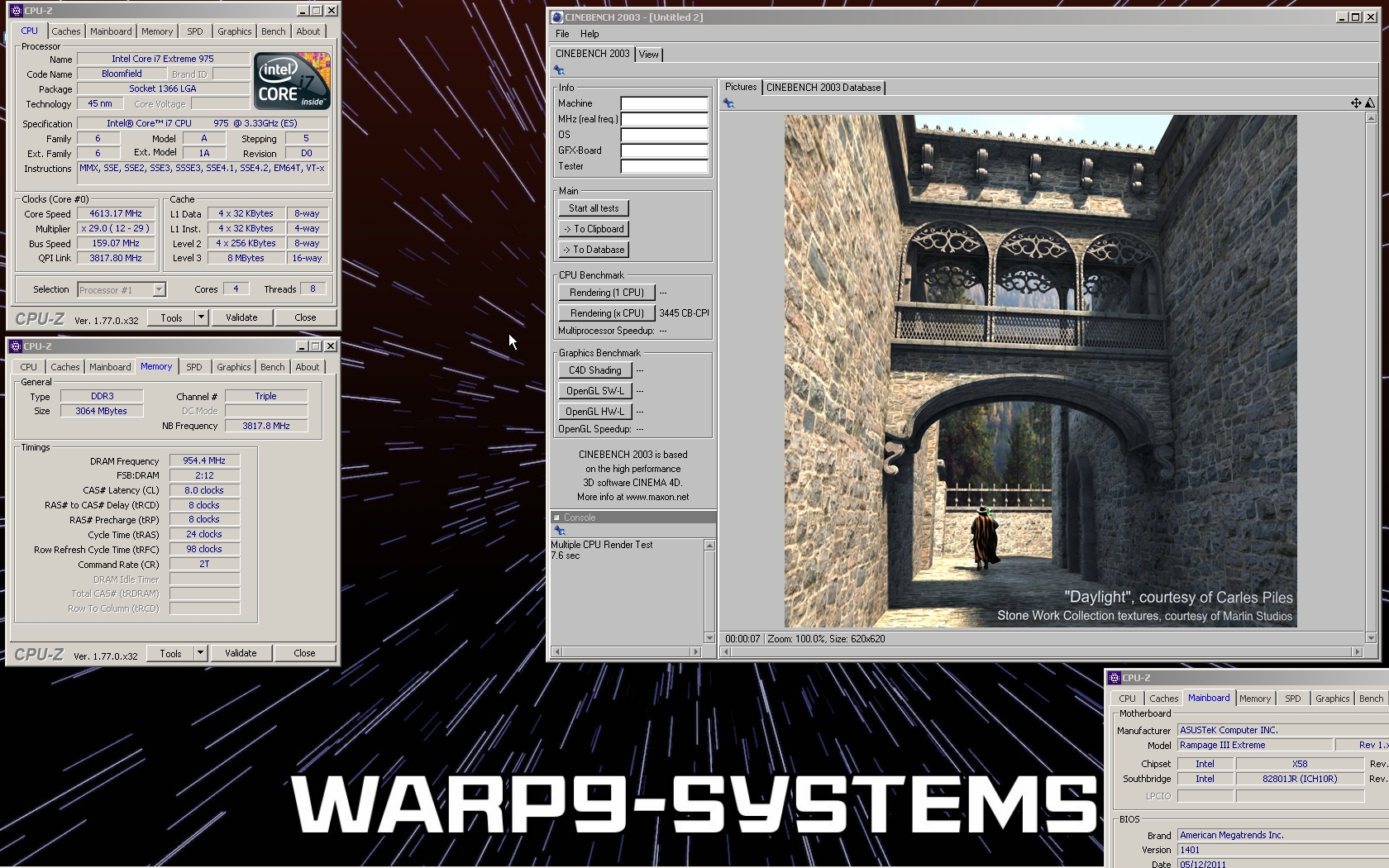This screenshot has width=1389, height=868.
Task: Start the OpenGL HW-L test
Action: point(594,412)
